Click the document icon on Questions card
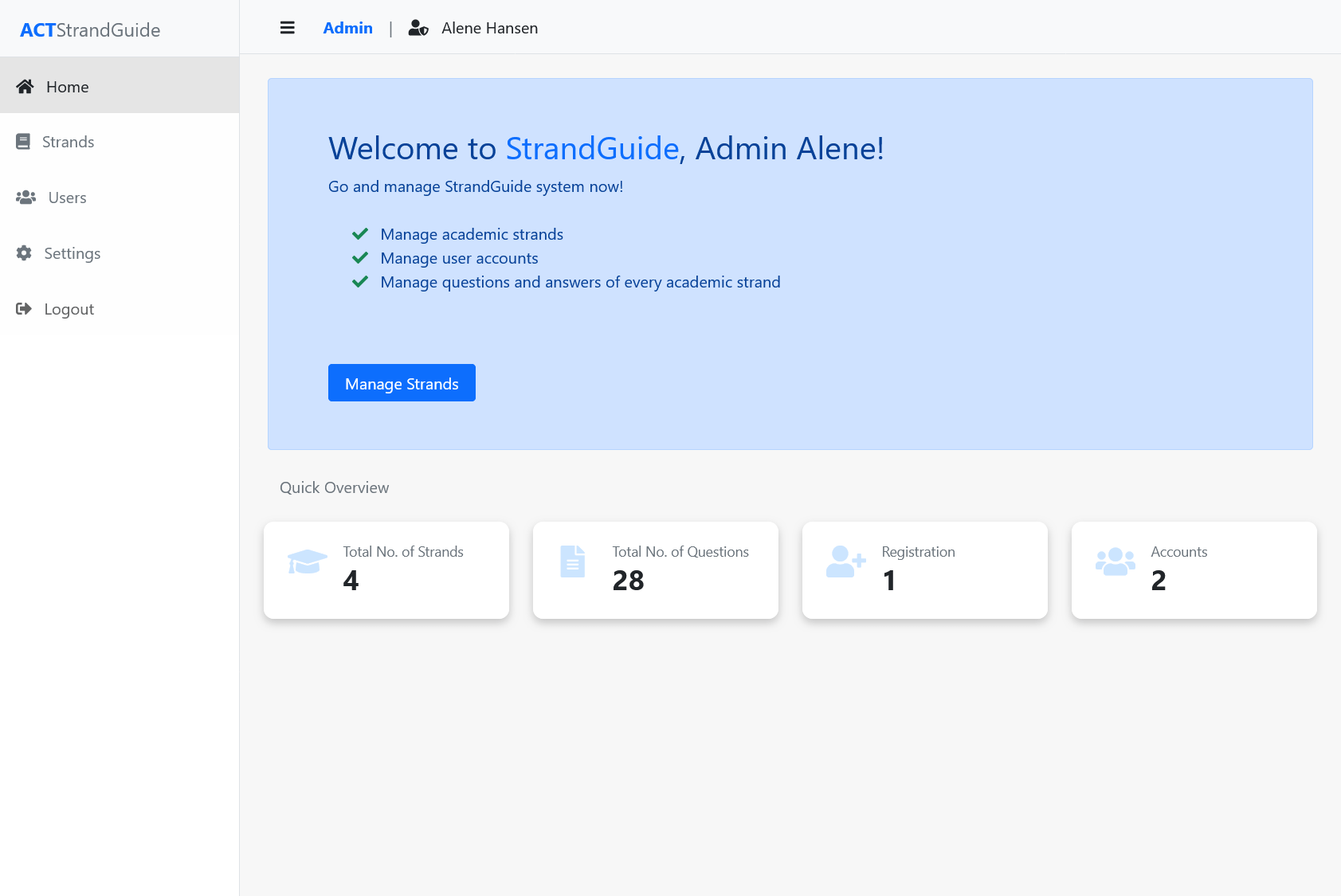The image size is (1341, 896). pos(573,561)
